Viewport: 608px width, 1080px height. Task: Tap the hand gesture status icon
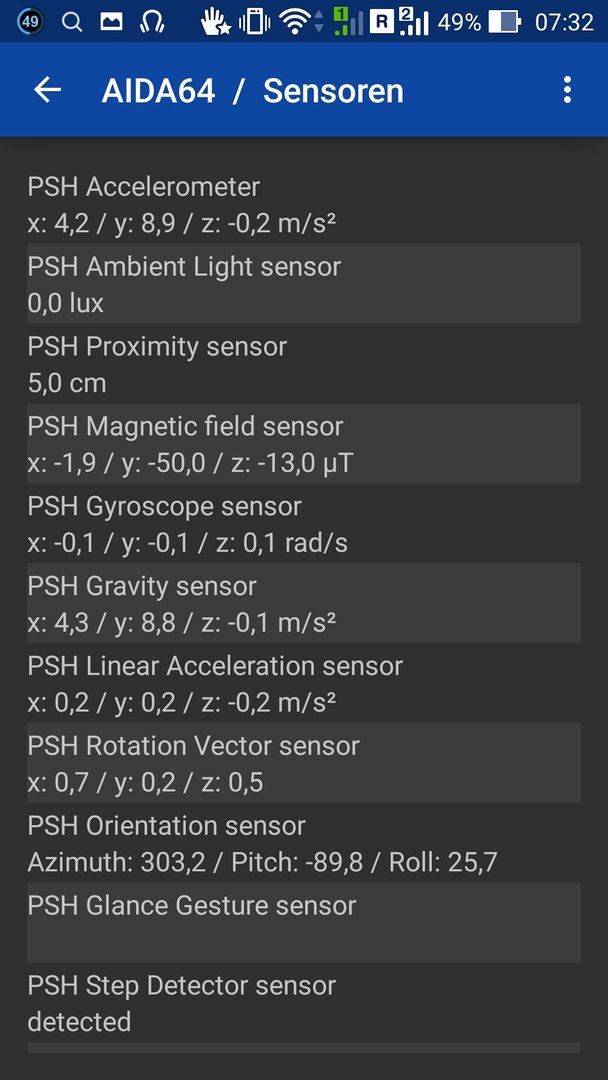(x=216, y=22)
